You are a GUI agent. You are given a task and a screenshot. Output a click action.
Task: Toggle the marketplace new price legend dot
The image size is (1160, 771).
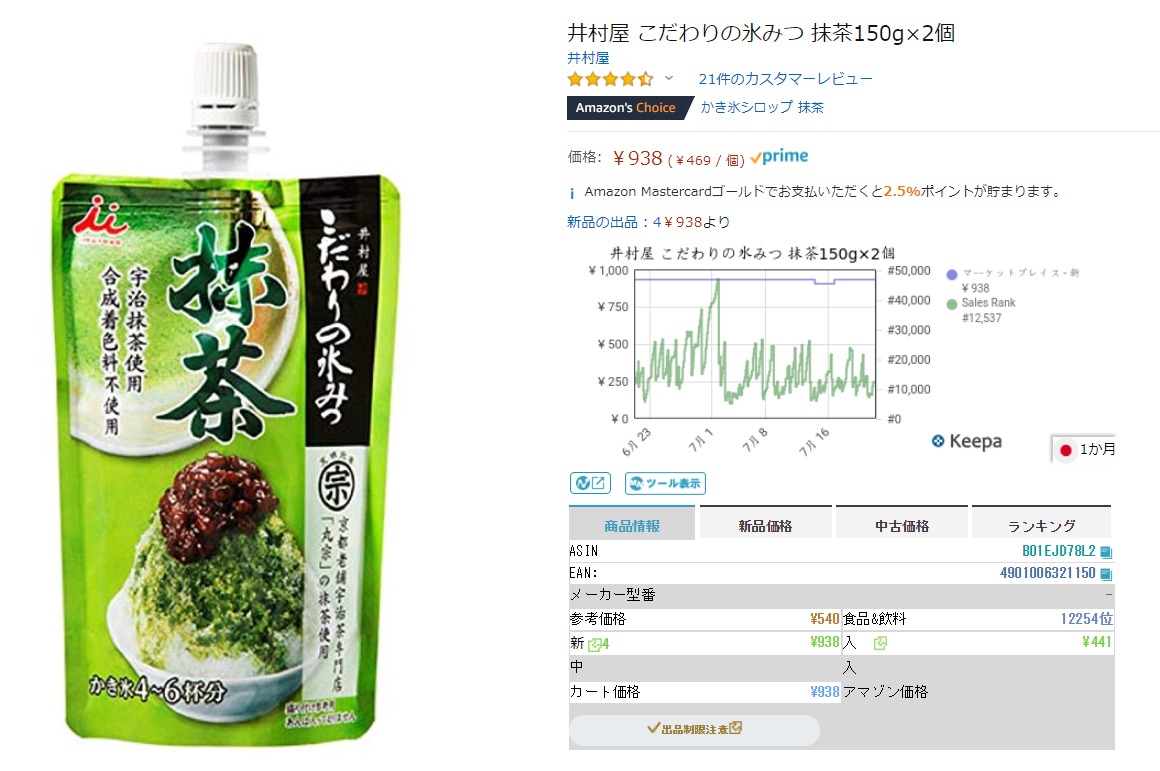tap(952, 275)
